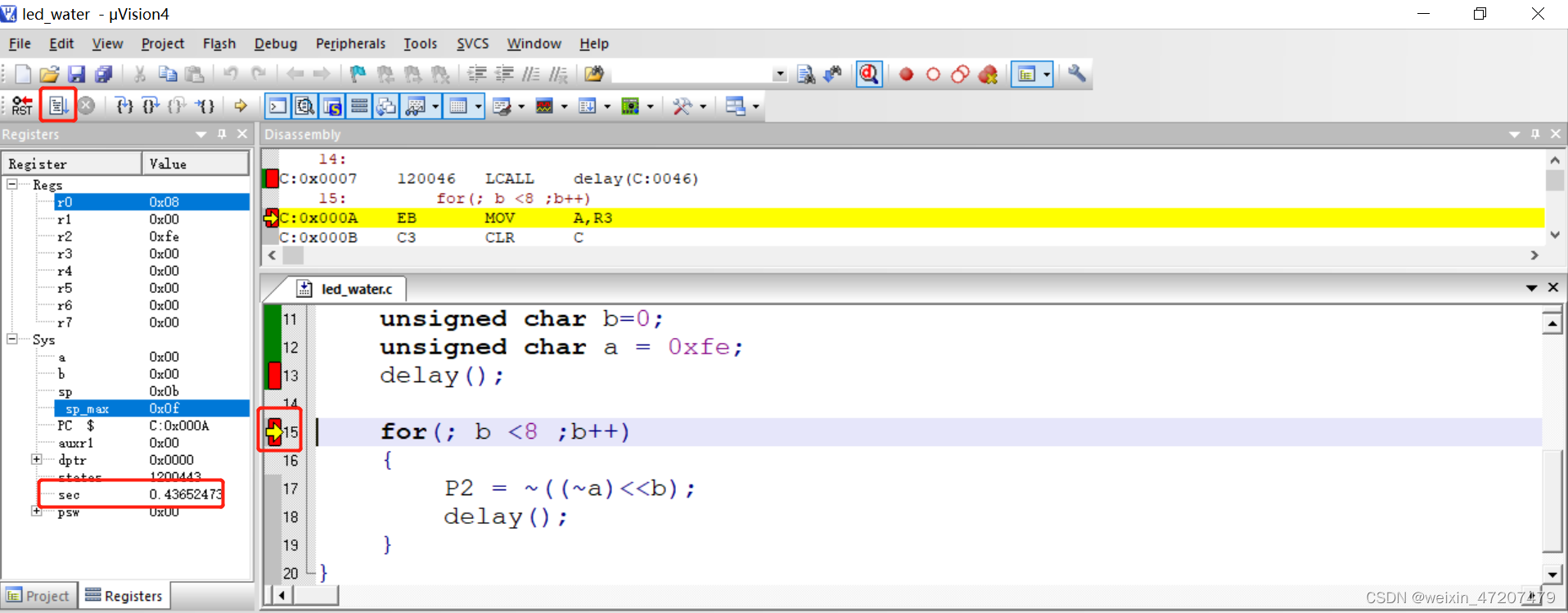The height and width of the screenshot is (613, 1568).
Task: Click disassembly vertical scrollbar up arrow
Action: click(1555, 160)
